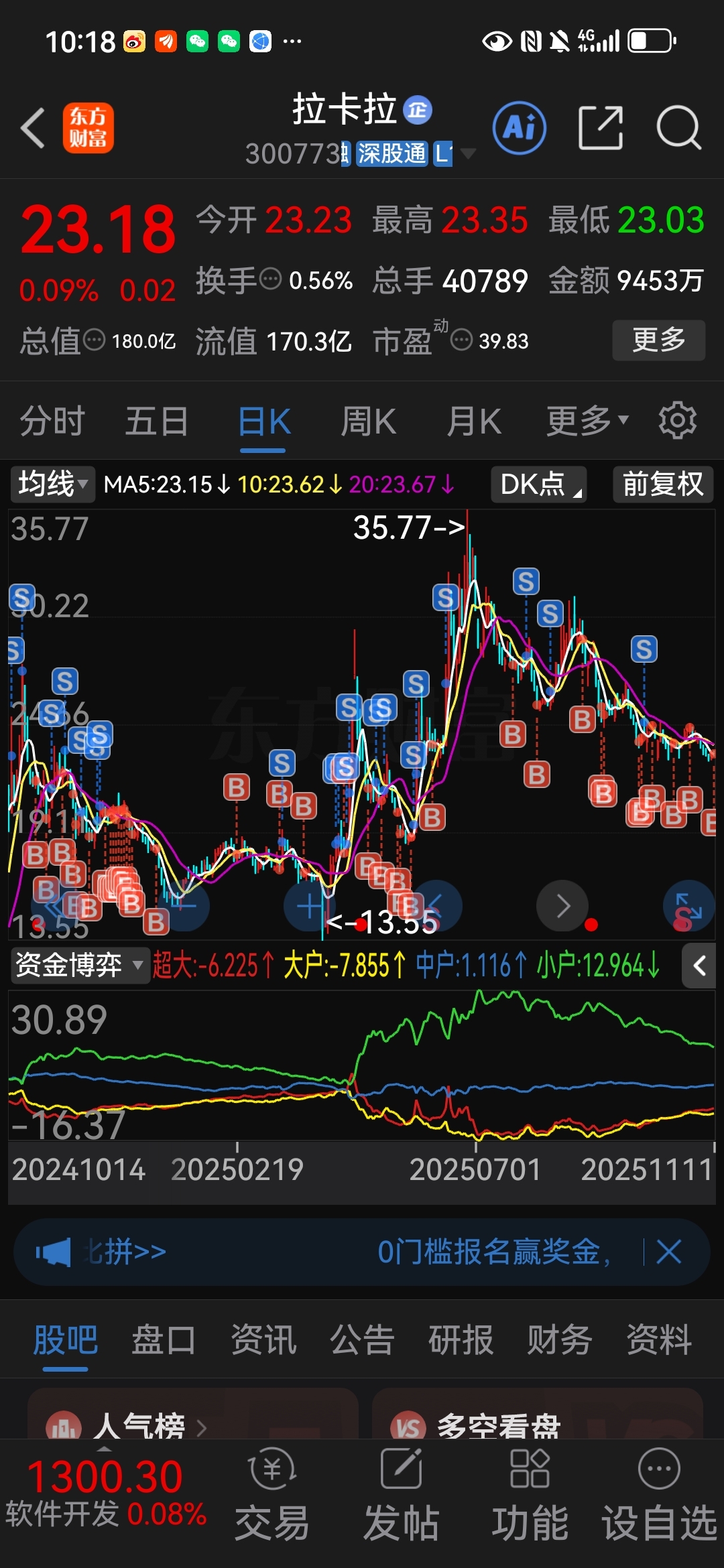Open 前复权 adjustment selector
The height and width of the screenshot is (1568, 724).
[x=663, y=484]
